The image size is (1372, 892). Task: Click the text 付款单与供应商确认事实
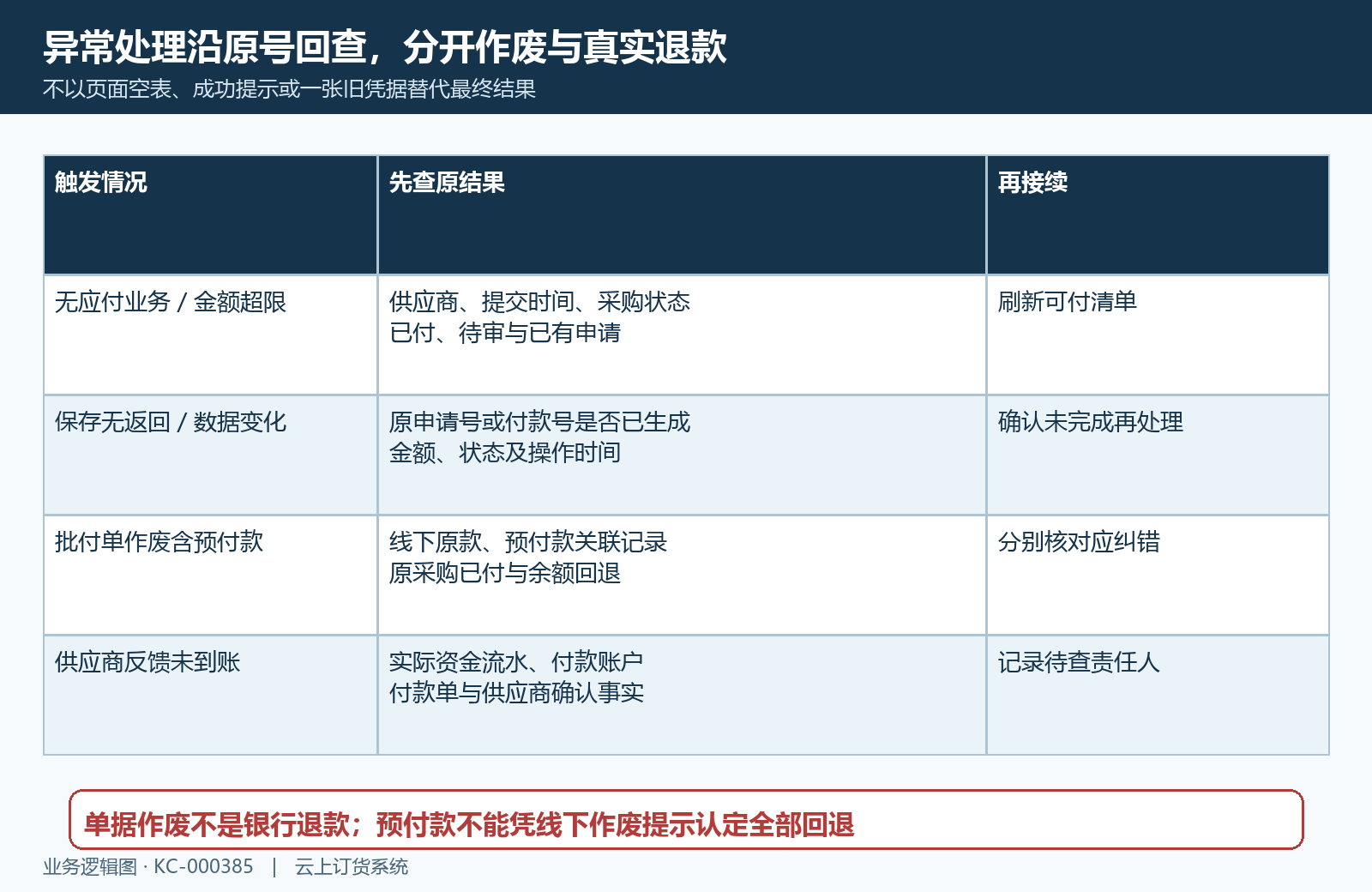(516, 693)
